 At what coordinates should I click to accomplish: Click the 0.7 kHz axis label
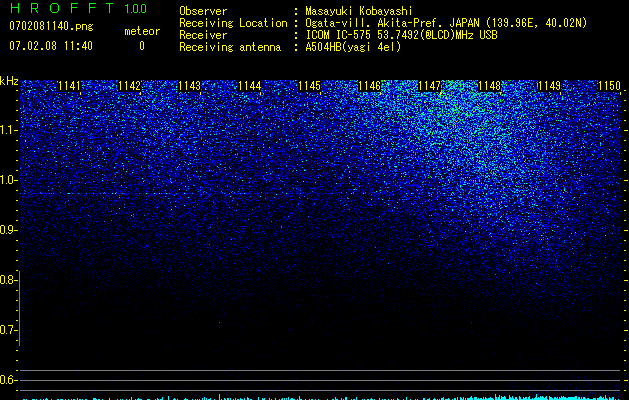click(8, 330)
